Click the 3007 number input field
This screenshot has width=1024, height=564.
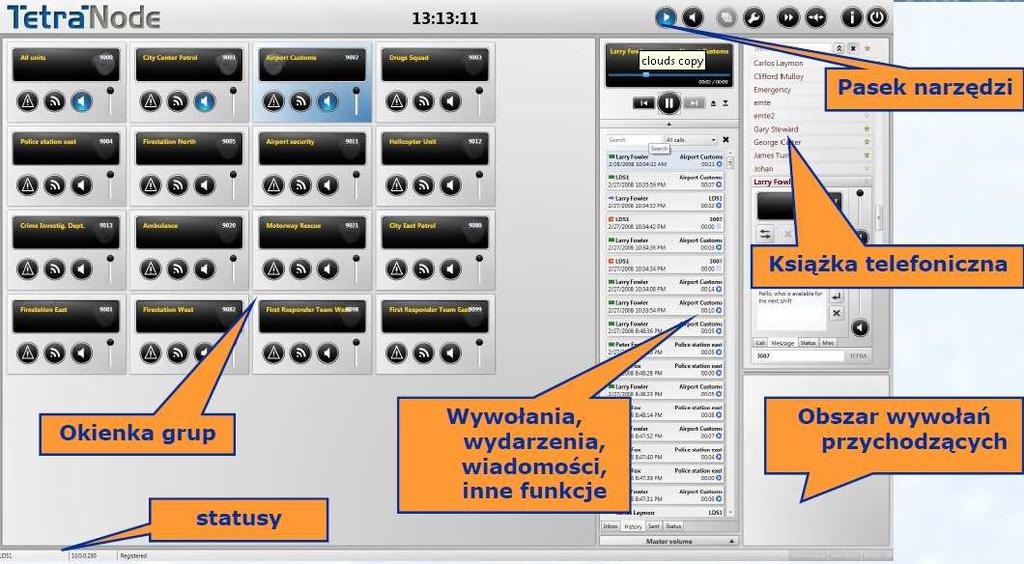(x=799, y=356)
